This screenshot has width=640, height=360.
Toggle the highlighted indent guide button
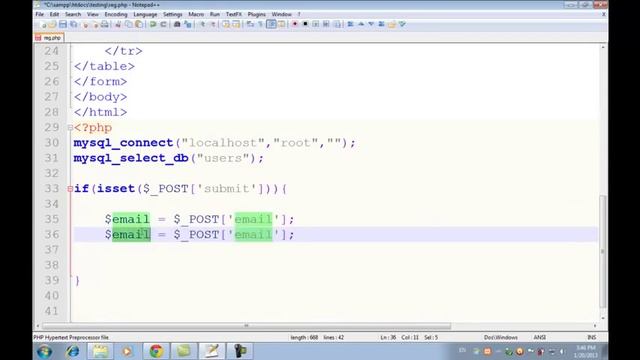pyautogui.click(x=271, y=24)
